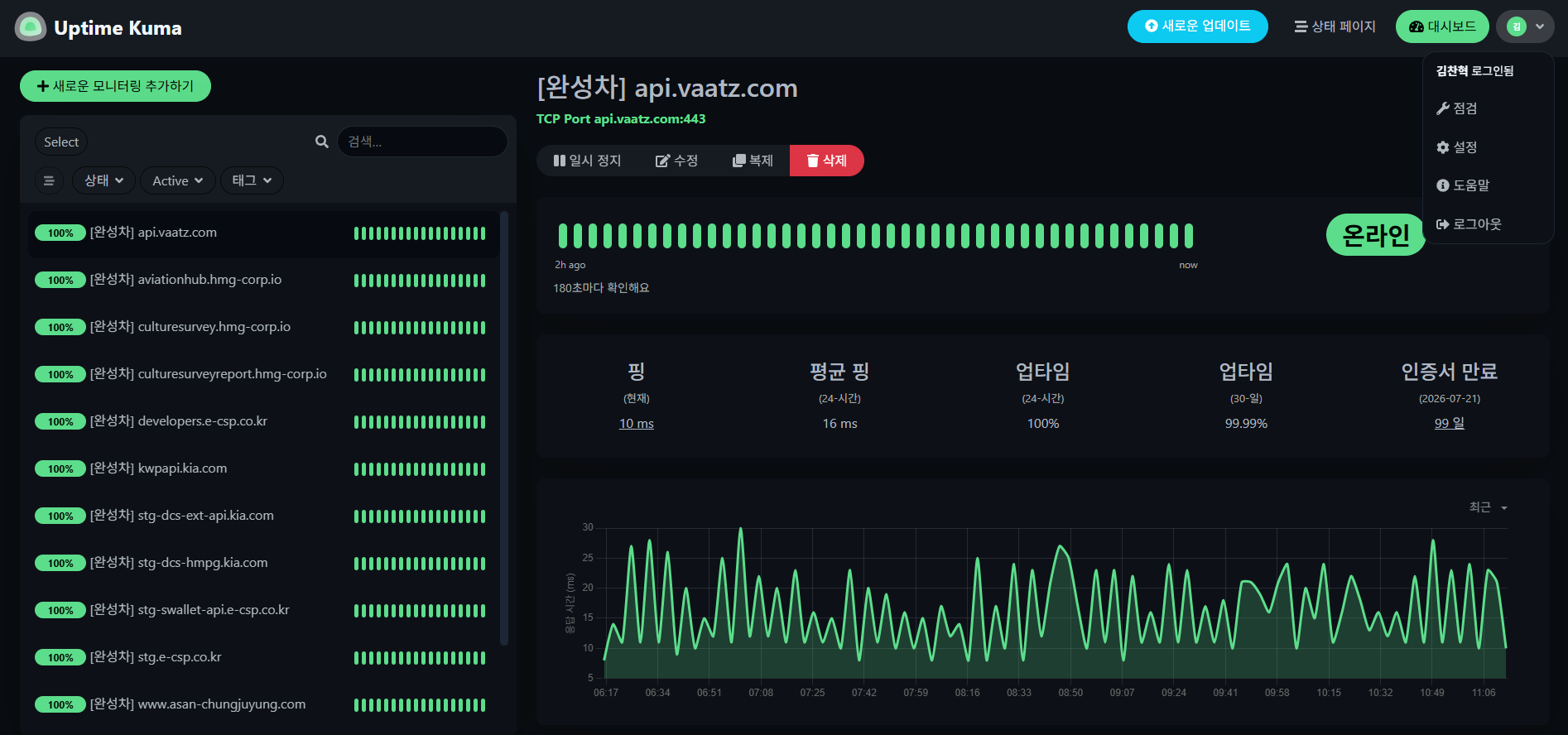
Task: Click the list filter hamburger icon
Action: 49,180
